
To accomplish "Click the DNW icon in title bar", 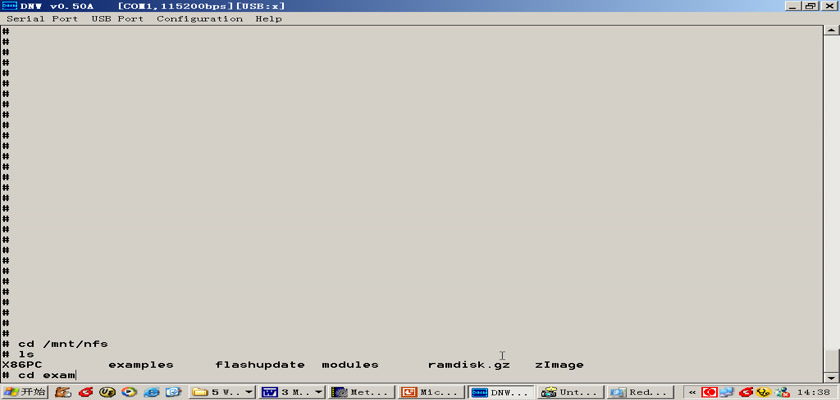I will 9,6.
